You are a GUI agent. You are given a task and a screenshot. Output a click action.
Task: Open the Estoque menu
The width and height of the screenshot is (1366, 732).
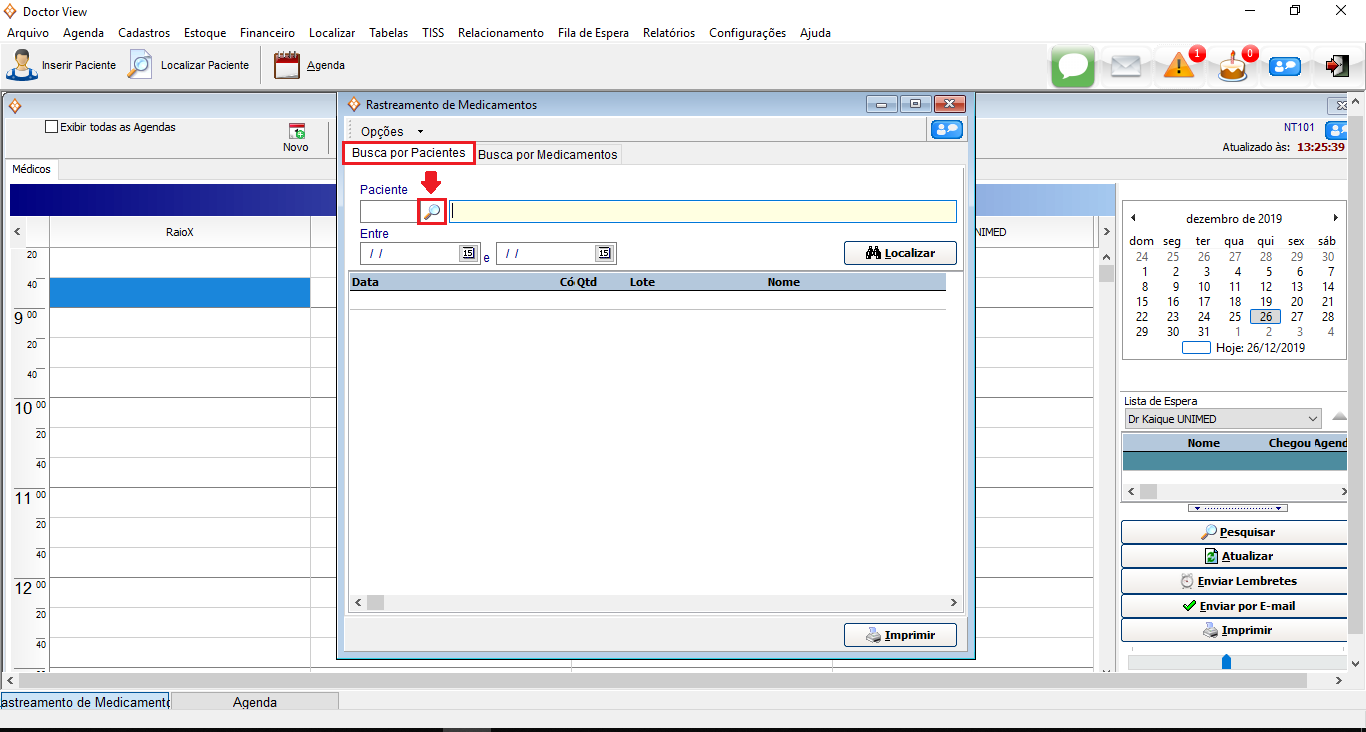click(x=205, y=33)
